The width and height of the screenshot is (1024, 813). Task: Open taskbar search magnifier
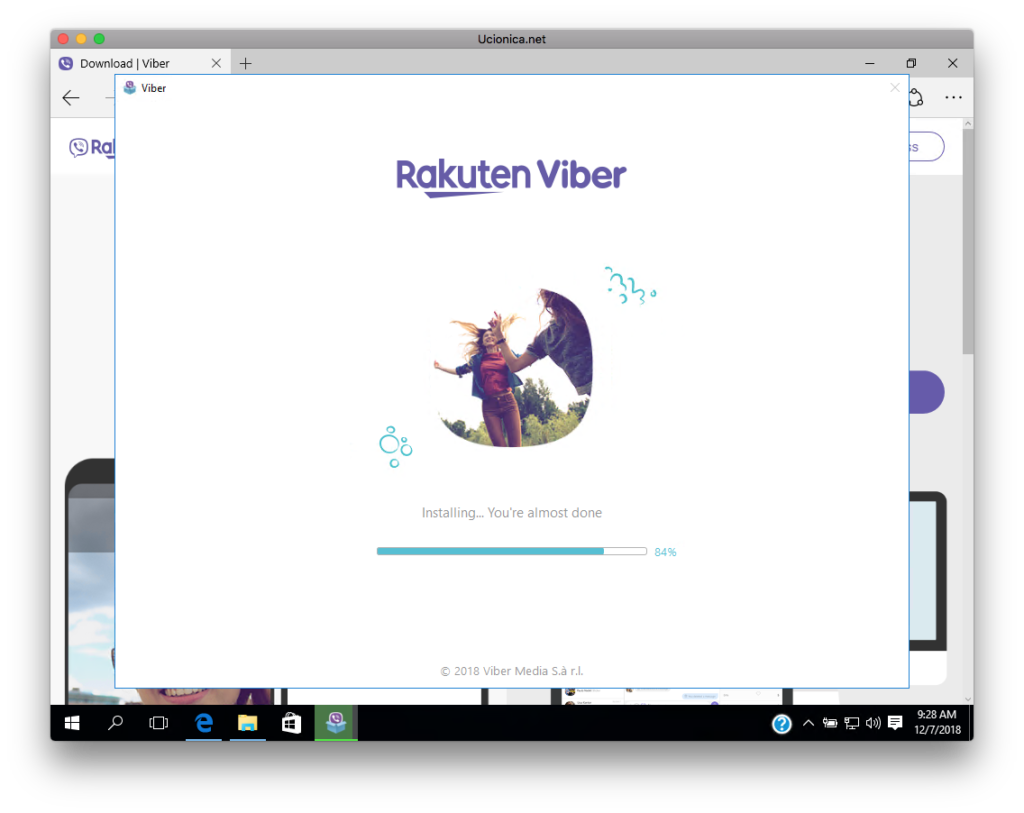(x=115, y=723)
